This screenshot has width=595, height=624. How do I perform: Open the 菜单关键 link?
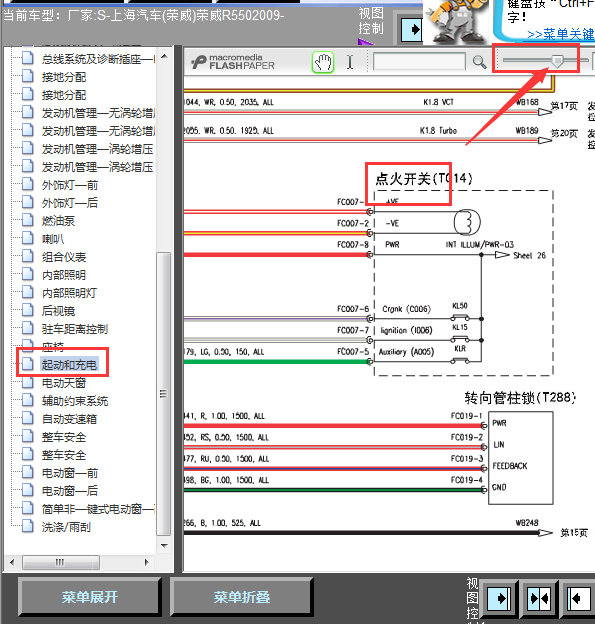click(560, 35)
